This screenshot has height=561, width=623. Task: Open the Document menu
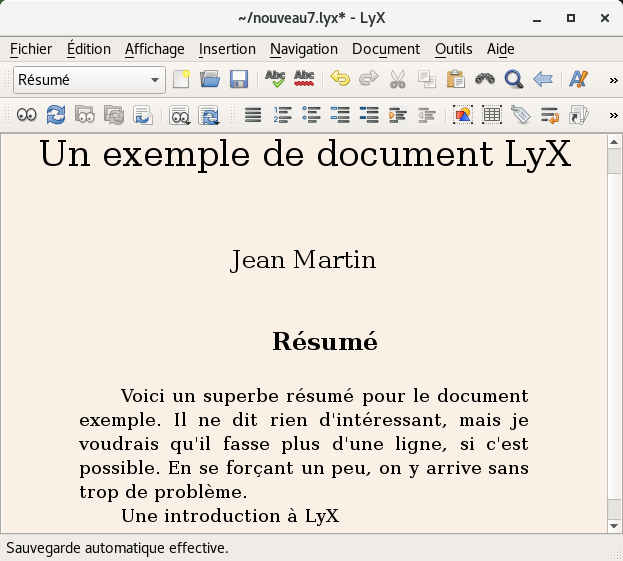386,49
